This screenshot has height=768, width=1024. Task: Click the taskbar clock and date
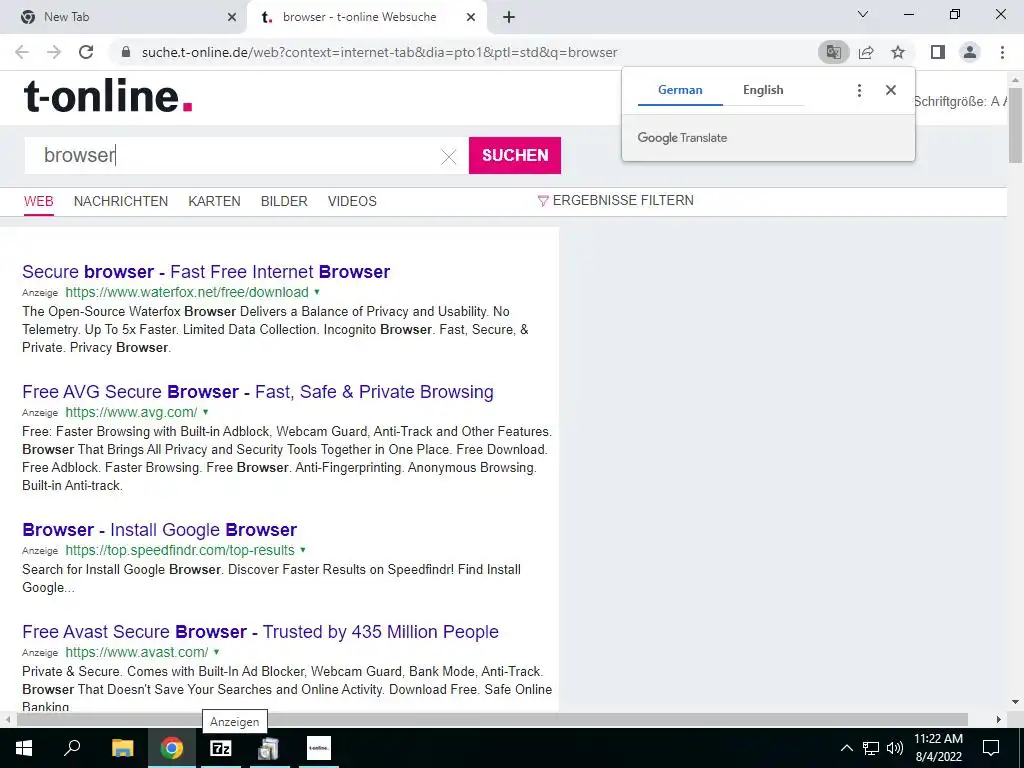click(938, 748)
